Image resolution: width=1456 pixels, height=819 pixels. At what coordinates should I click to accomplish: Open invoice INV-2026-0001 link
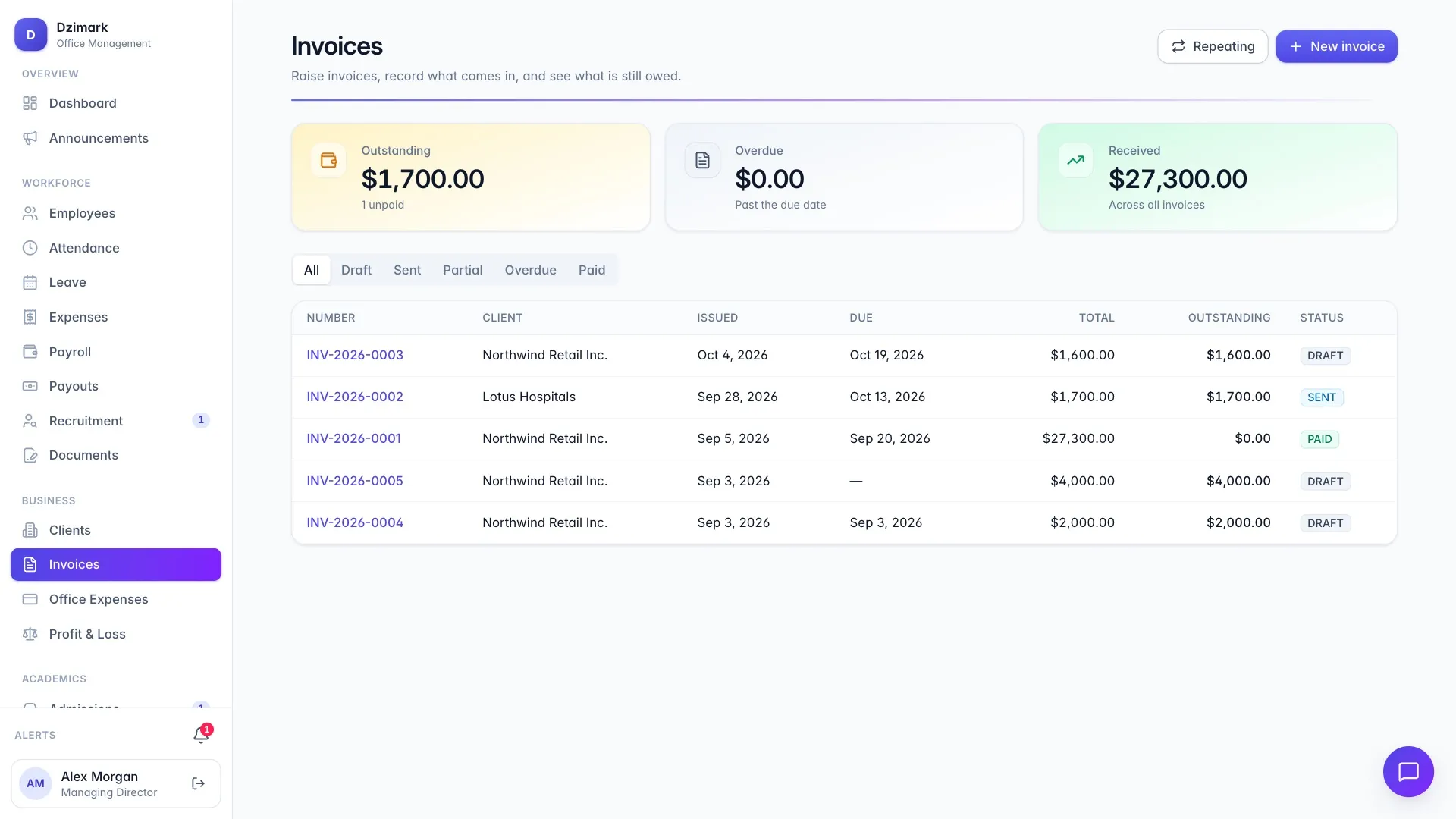[354, 438]
